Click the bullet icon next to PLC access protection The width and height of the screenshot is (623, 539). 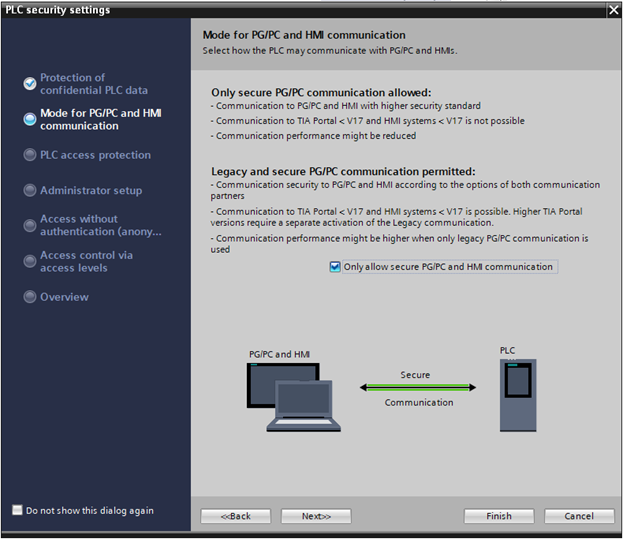pos(30,155)
